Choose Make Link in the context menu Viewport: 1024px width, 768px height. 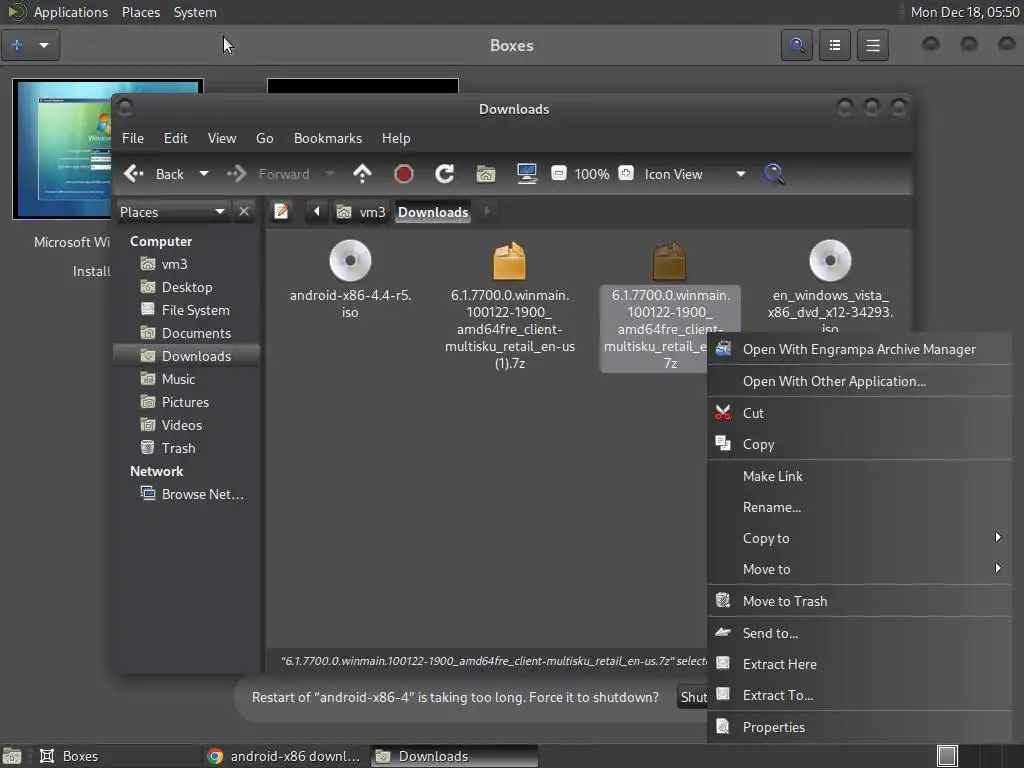point(859,477)
